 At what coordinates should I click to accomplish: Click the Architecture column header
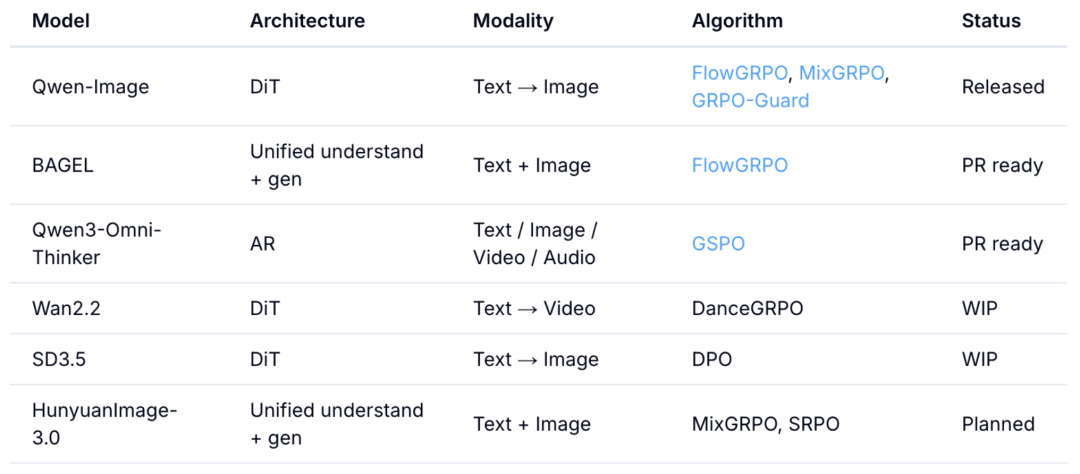click(x=307, y=21)
